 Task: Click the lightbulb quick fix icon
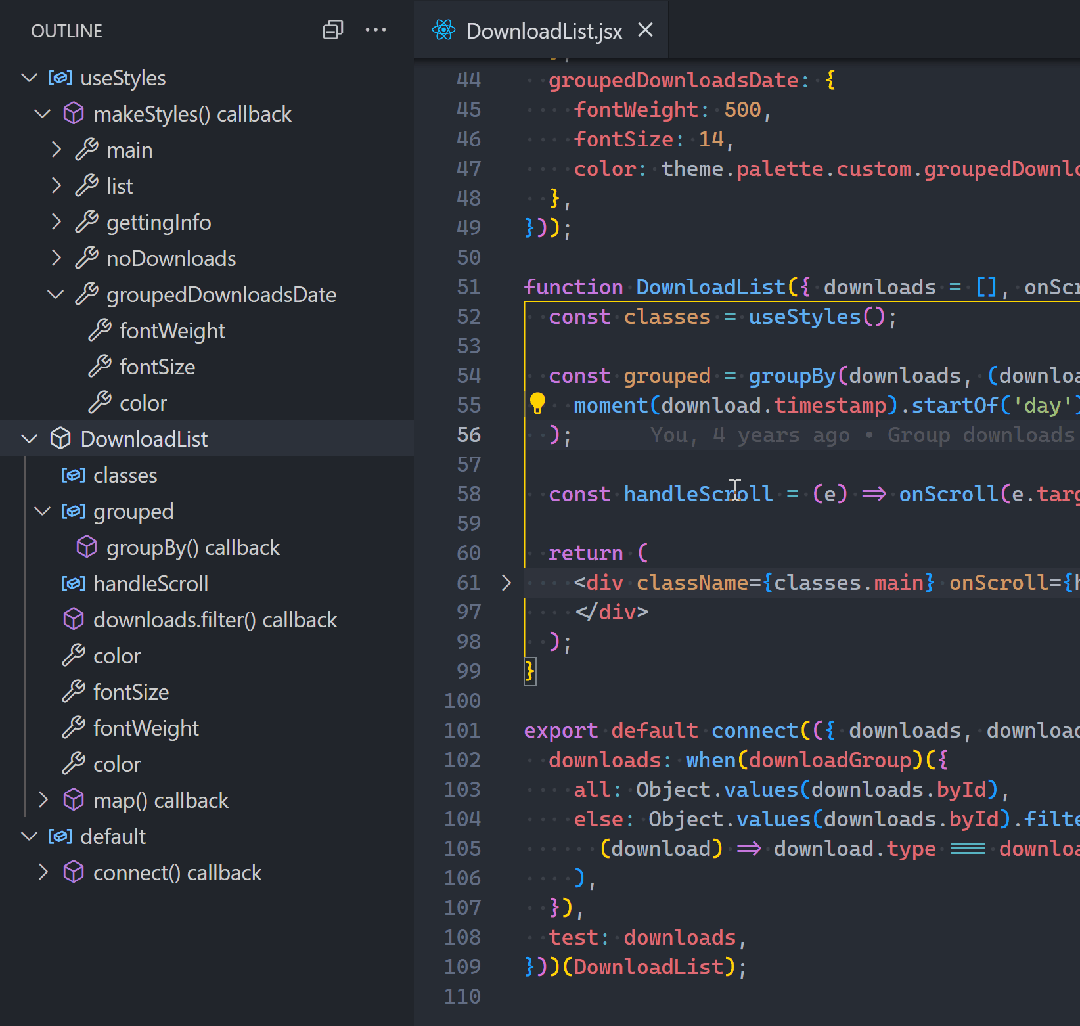click(537, 404)
